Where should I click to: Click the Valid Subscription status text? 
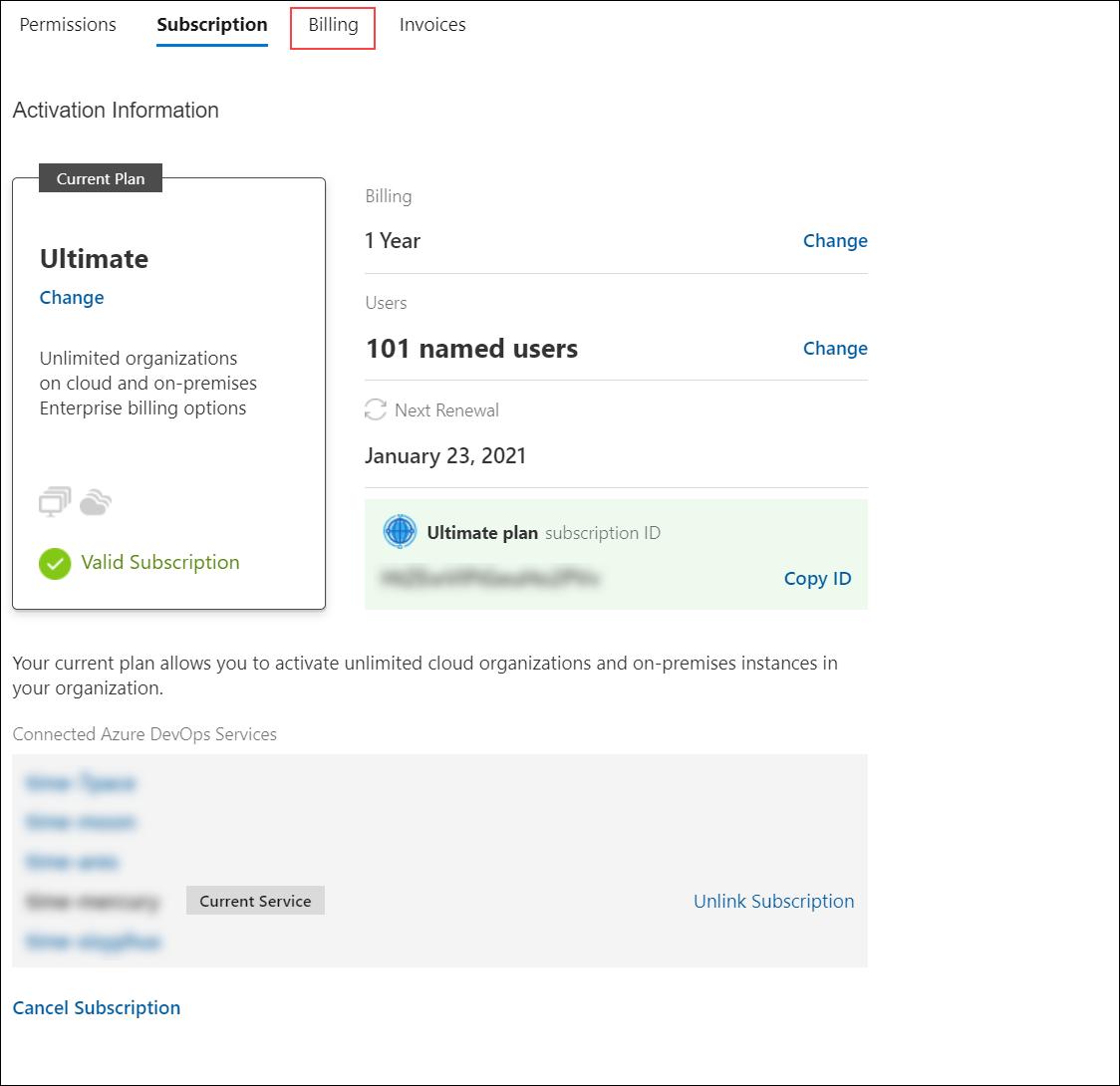point(160,563)
